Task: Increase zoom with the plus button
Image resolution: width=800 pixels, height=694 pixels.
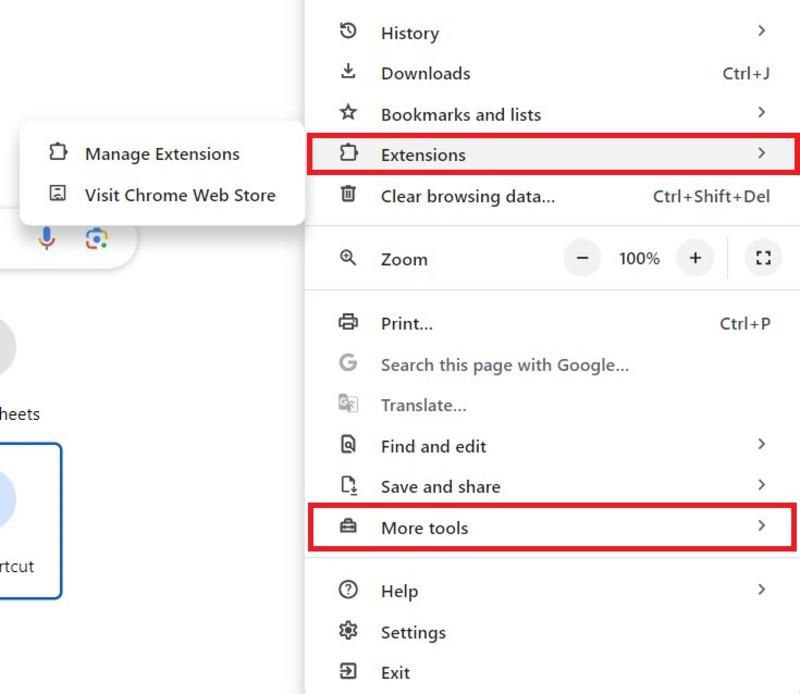Action: 695,258
